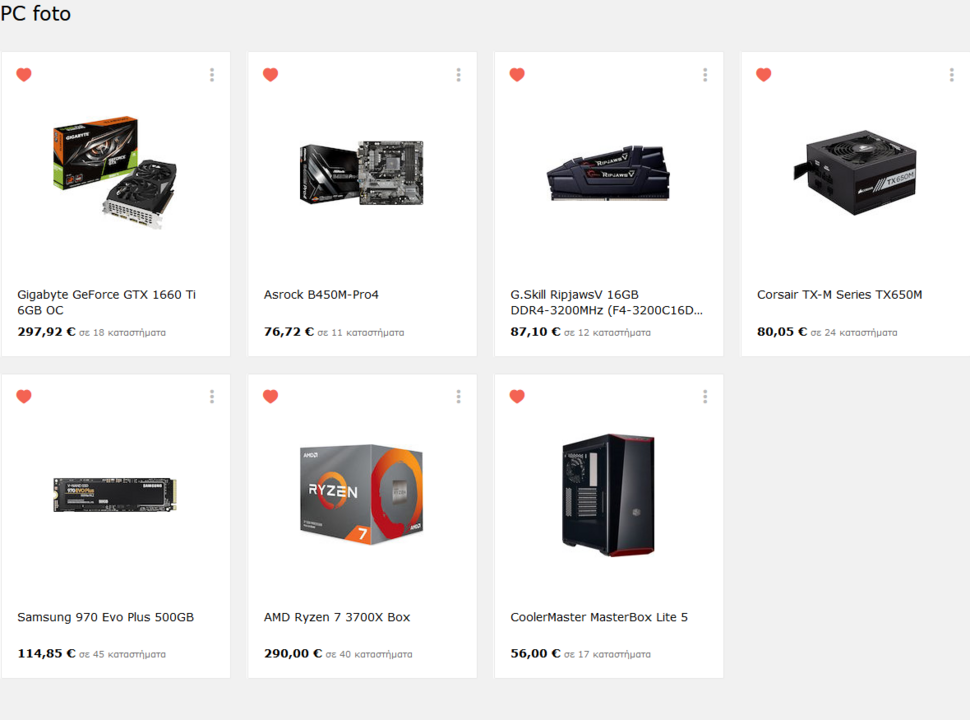Unfavorite the Gigabyte GeForce GTX 1660 Ti

click(24, 75)
